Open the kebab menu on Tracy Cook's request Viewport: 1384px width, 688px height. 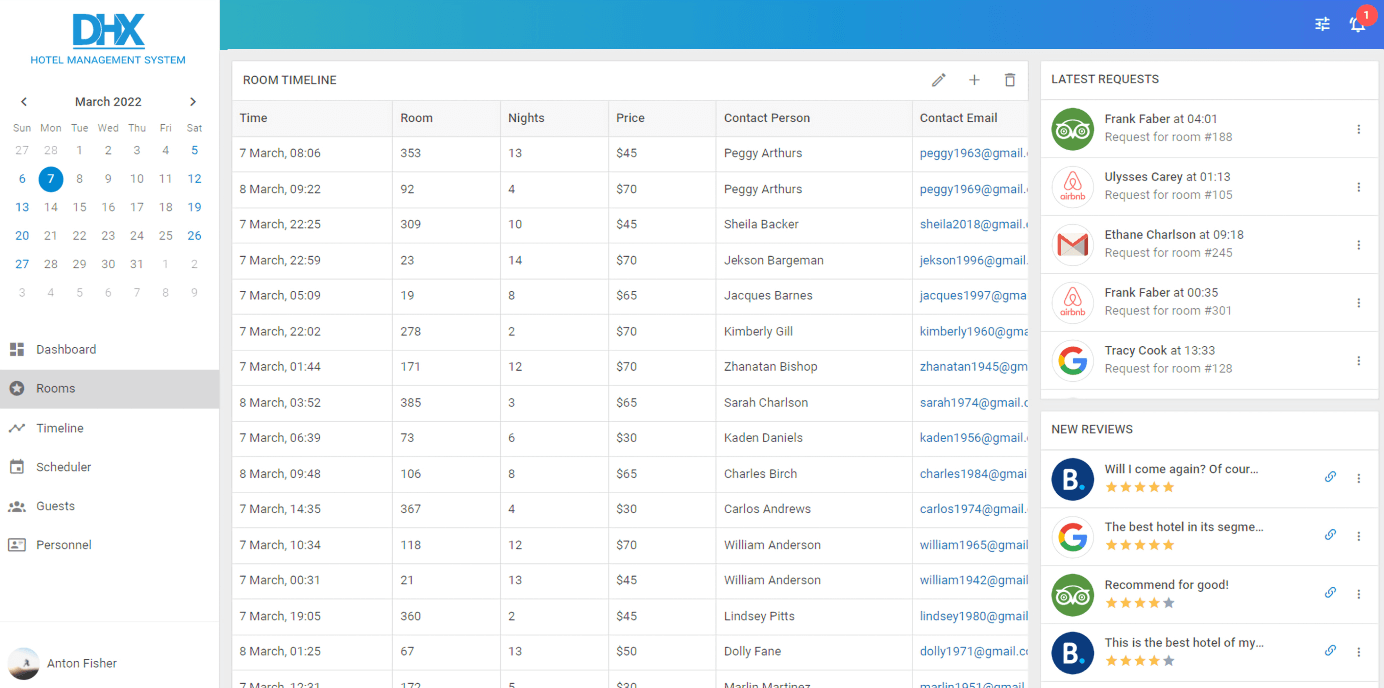click(1358, 360)
